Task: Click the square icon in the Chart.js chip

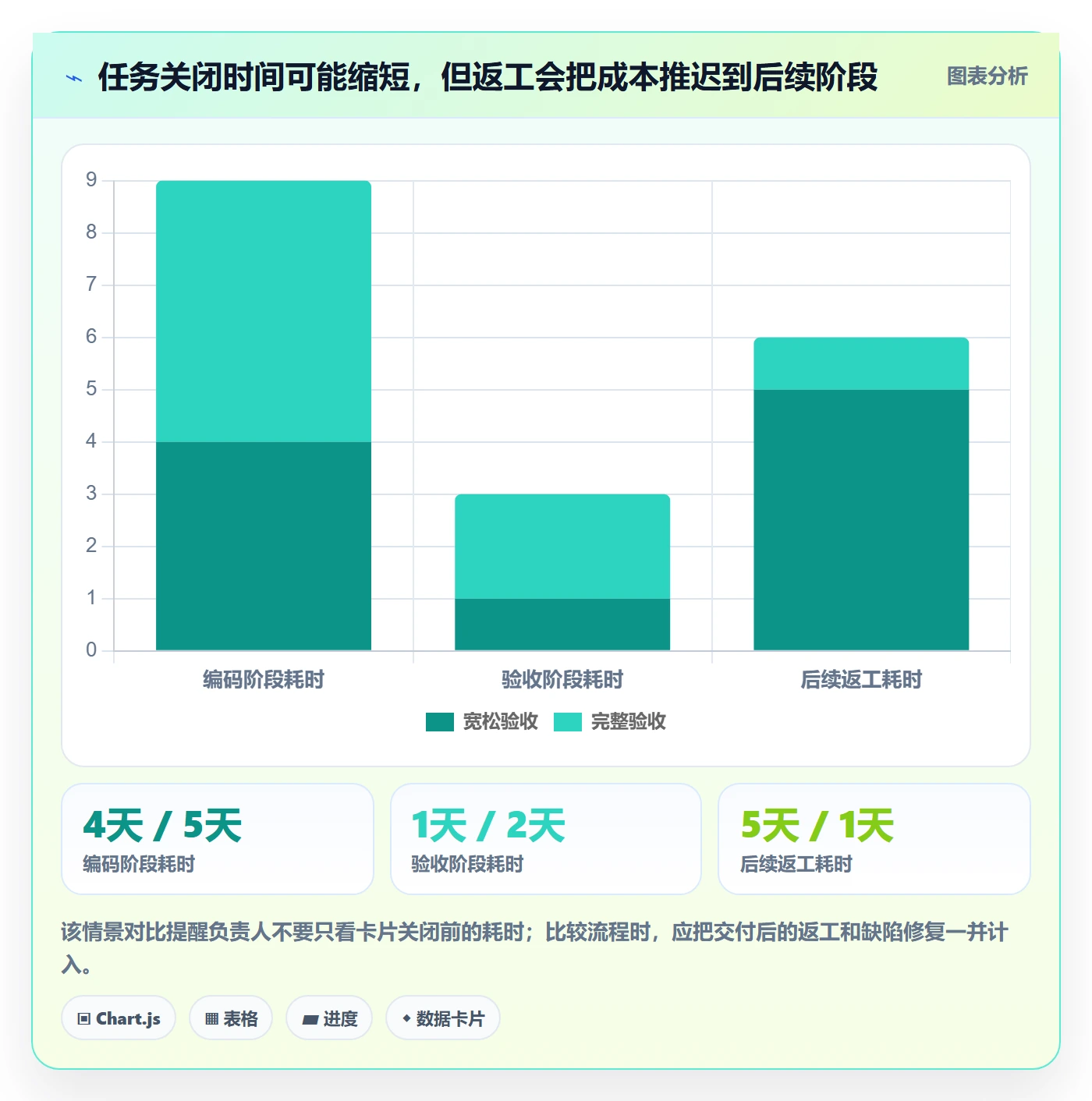Action: click(x=84, y=1018)
